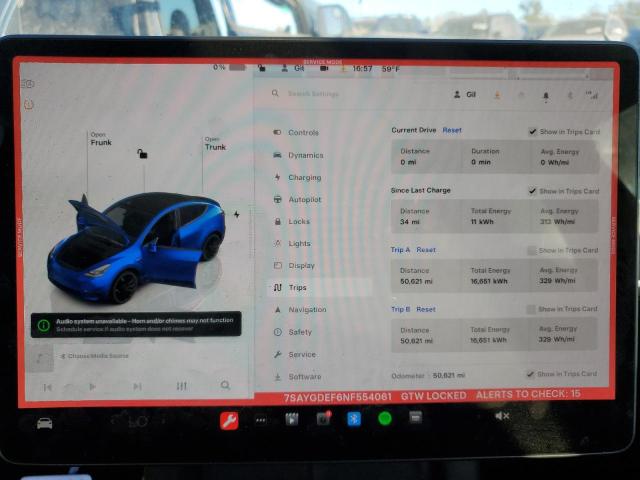Image resolution: width=640 pixels, height=480 pixels.
Task: Tap the orange tire pressure warning icon
Action: 29,104
